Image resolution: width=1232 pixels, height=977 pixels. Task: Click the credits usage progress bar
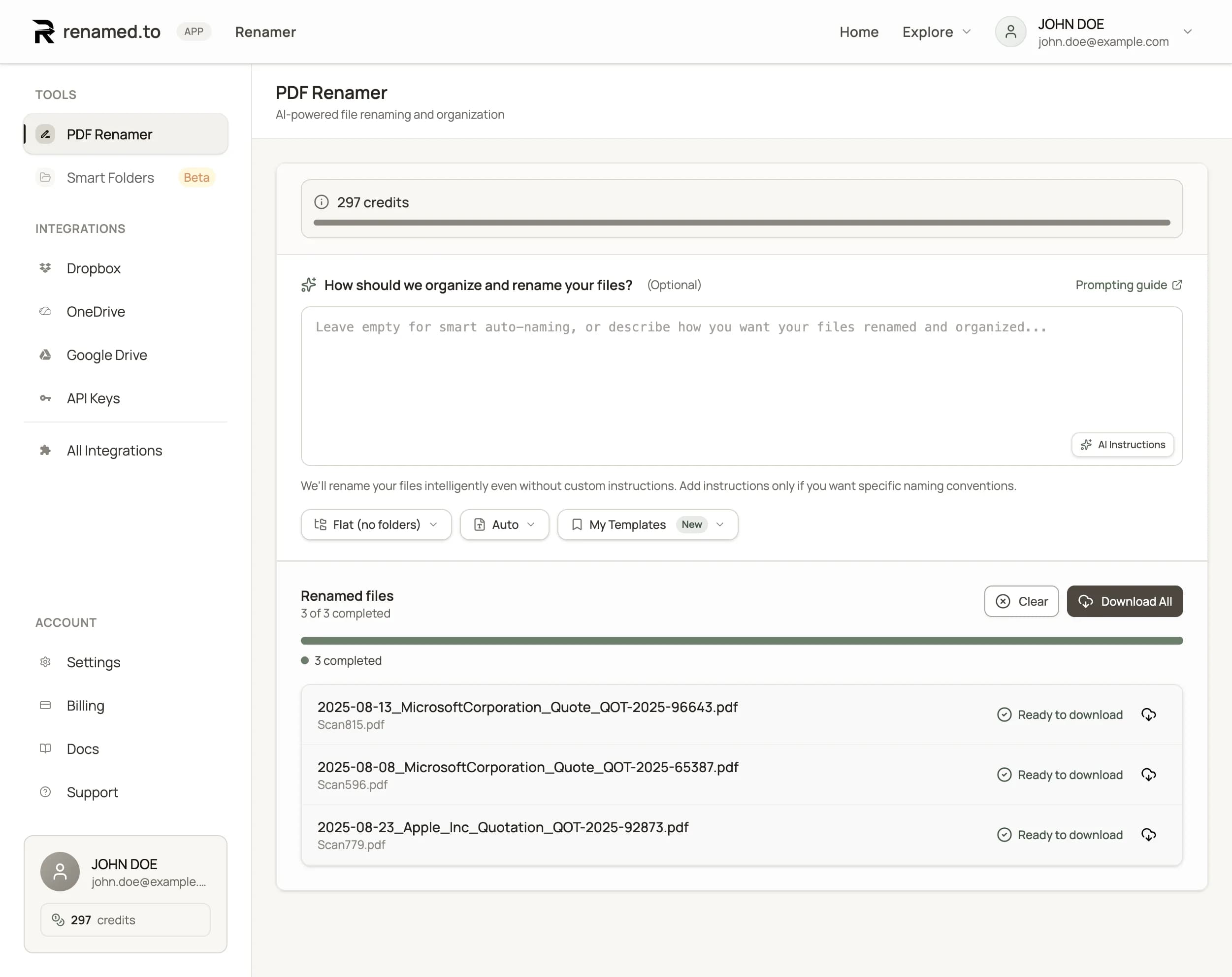click(x=741, y=223)
